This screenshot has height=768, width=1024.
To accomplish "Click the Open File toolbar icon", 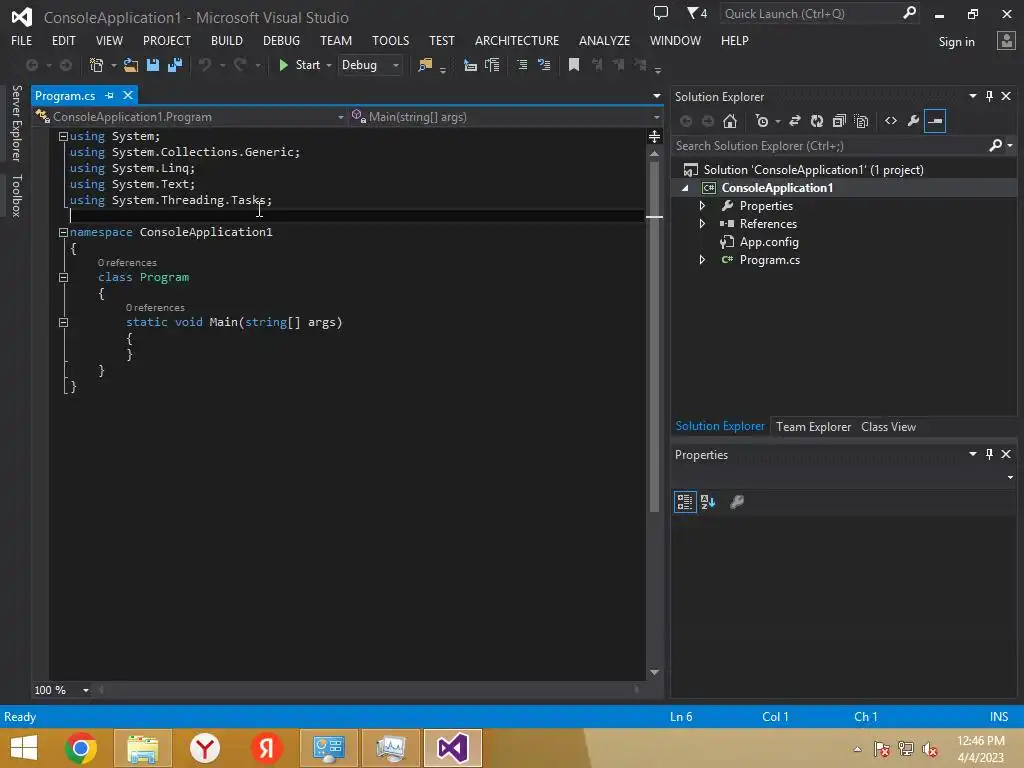I will 131,65.
